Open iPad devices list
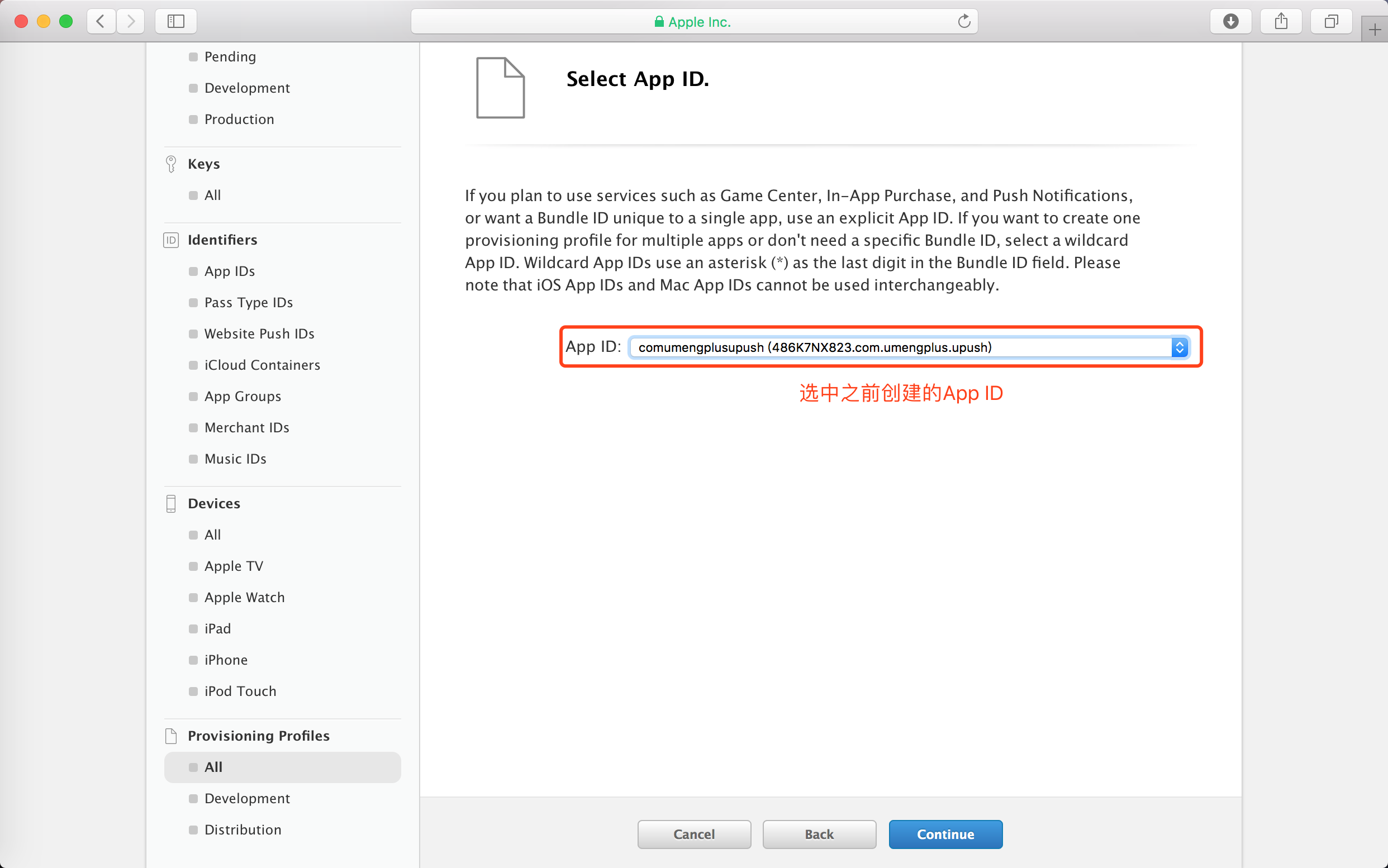The height and width of the screenshot is (868, 1388). pos(218,629)
